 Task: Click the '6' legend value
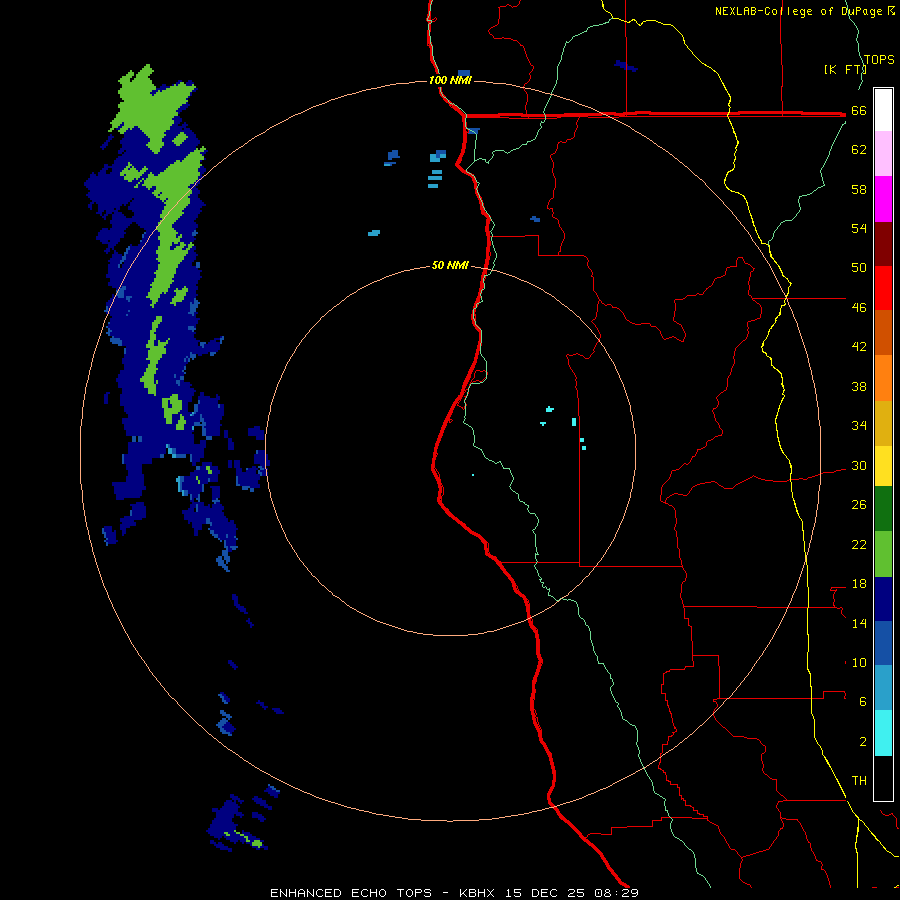[863, 702]
